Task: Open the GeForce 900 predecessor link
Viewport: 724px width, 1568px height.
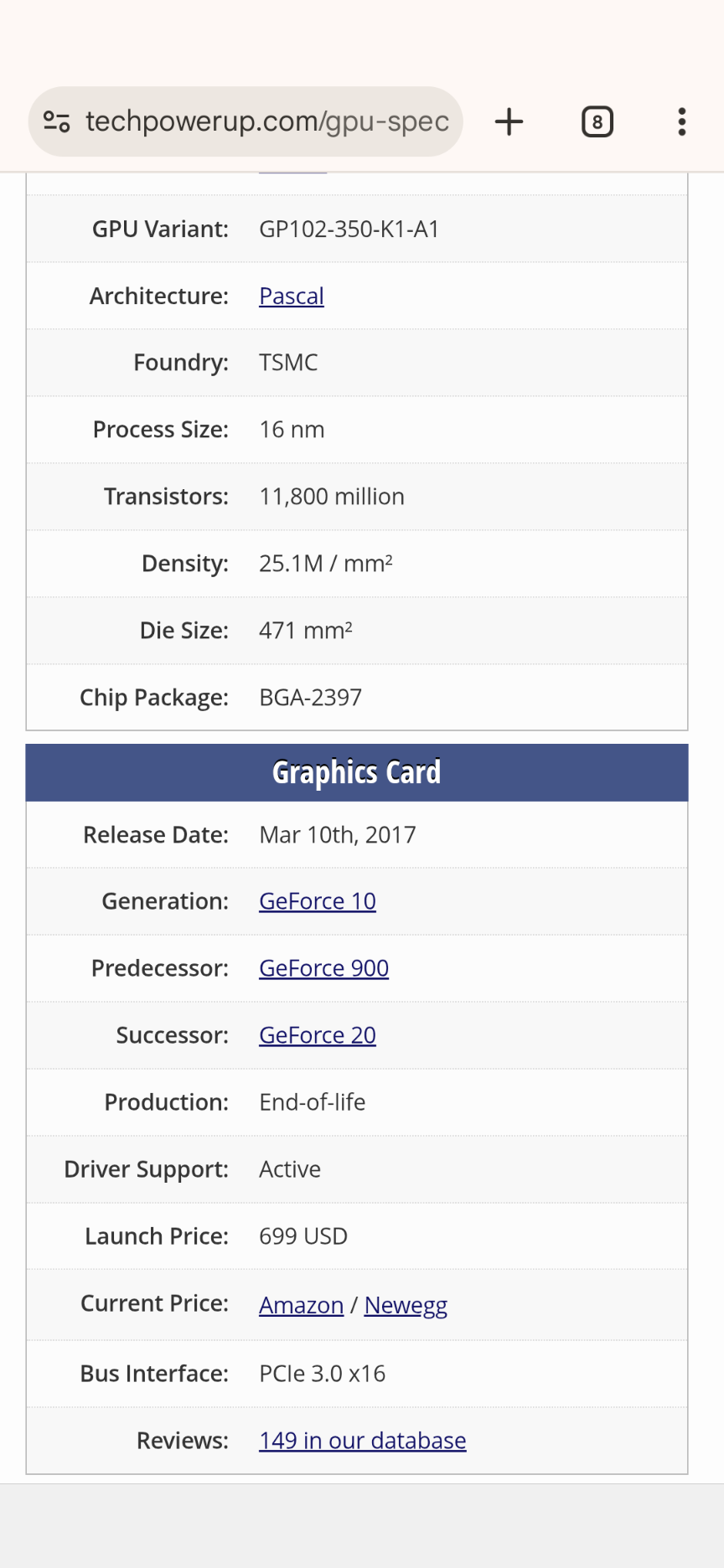Action: 323,968
